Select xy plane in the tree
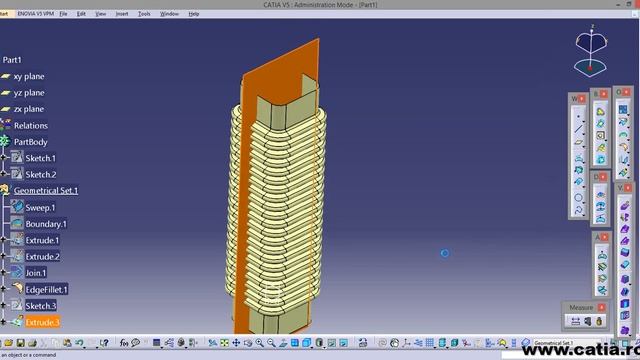This screenshot has height=360, width=640. point(29,76)
